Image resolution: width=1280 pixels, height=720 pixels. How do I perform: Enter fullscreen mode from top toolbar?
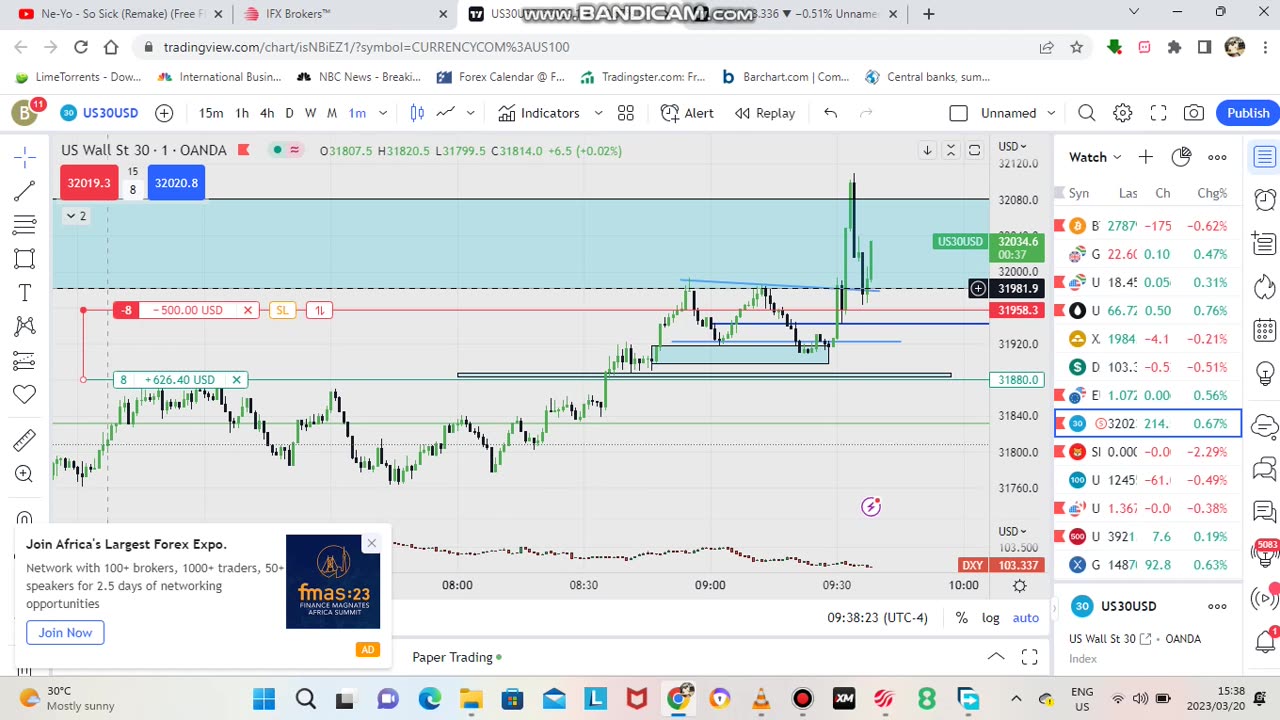point(1158,113)
